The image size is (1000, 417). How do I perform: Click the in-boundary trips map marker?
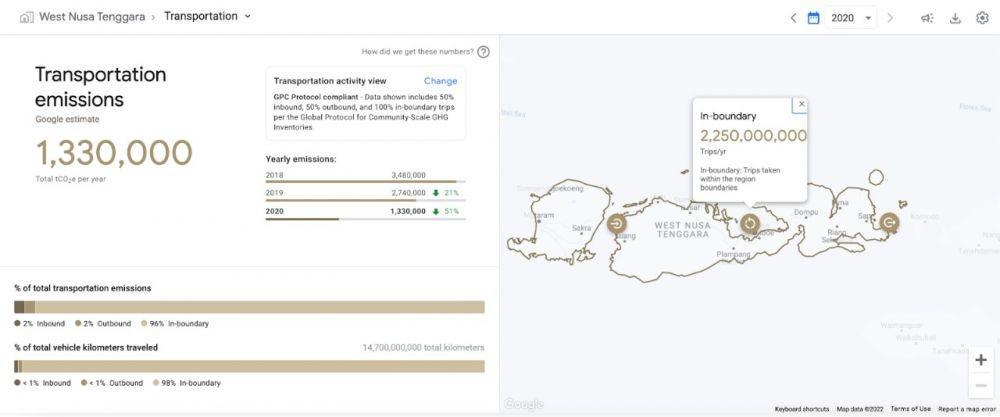tap(750, 223)
